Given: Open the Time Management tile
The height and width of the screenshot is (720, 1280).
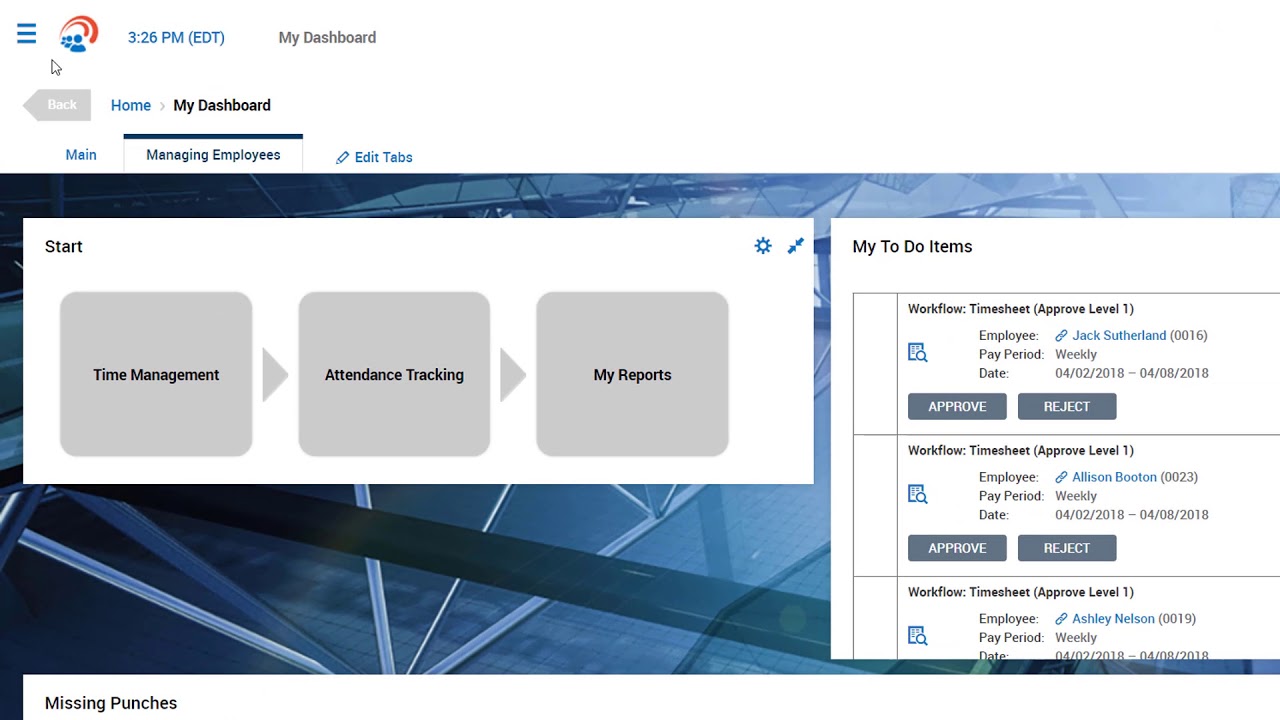Looking at the screenshot, I should click(x=156, y=375).
